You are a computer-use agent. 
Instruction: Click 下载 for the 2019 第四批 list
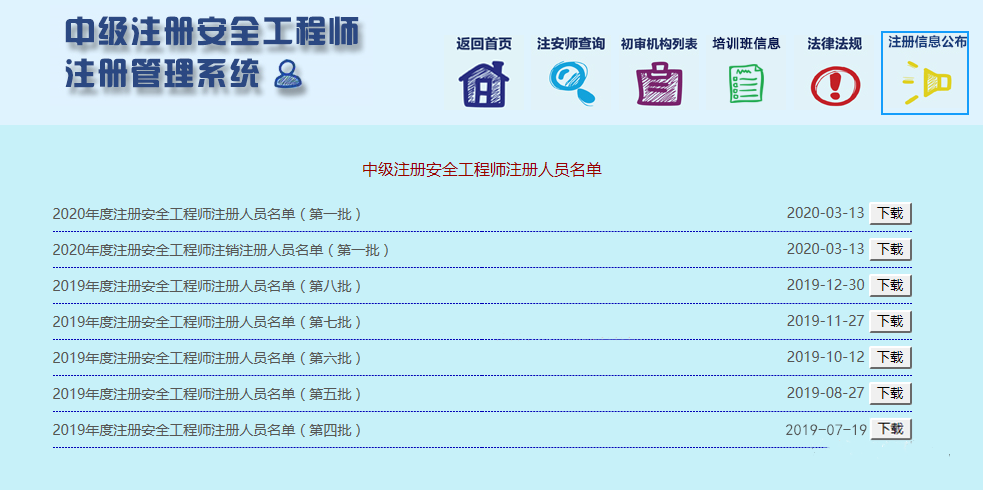click(x=890, y=429)
